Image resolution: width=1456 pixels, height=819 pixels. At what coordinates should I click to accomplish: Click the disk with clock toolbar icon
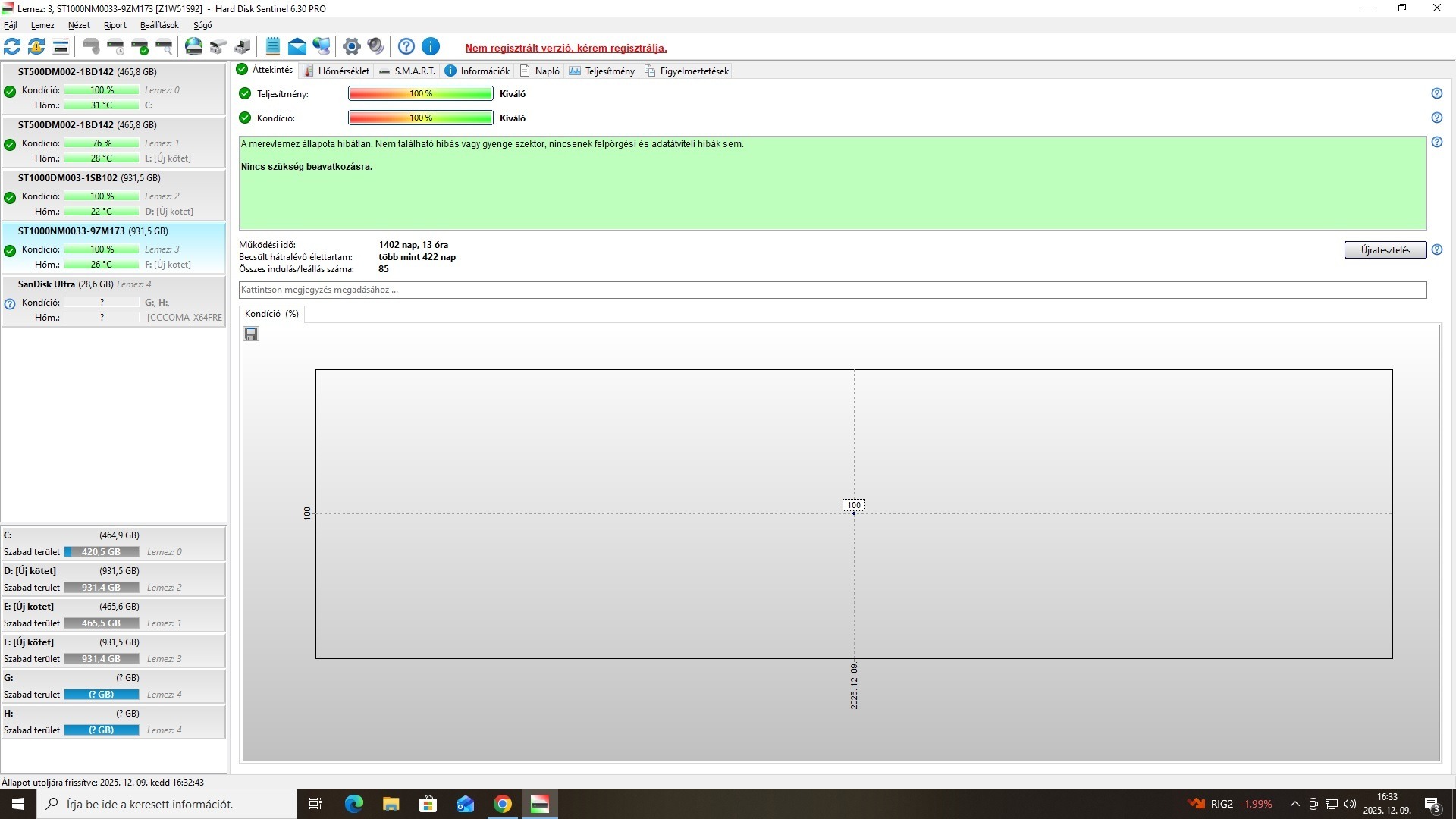coord(116,47)
